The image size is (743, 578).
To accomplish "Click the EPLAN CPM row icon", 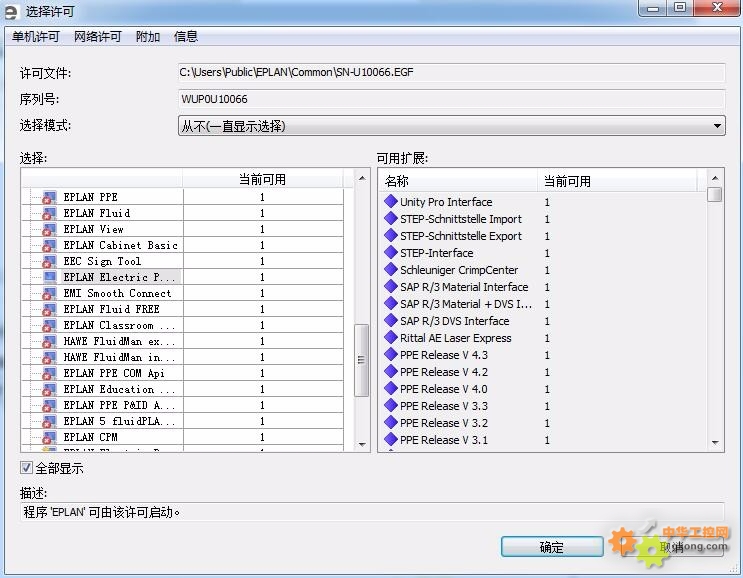I will [x=49, y=437].
